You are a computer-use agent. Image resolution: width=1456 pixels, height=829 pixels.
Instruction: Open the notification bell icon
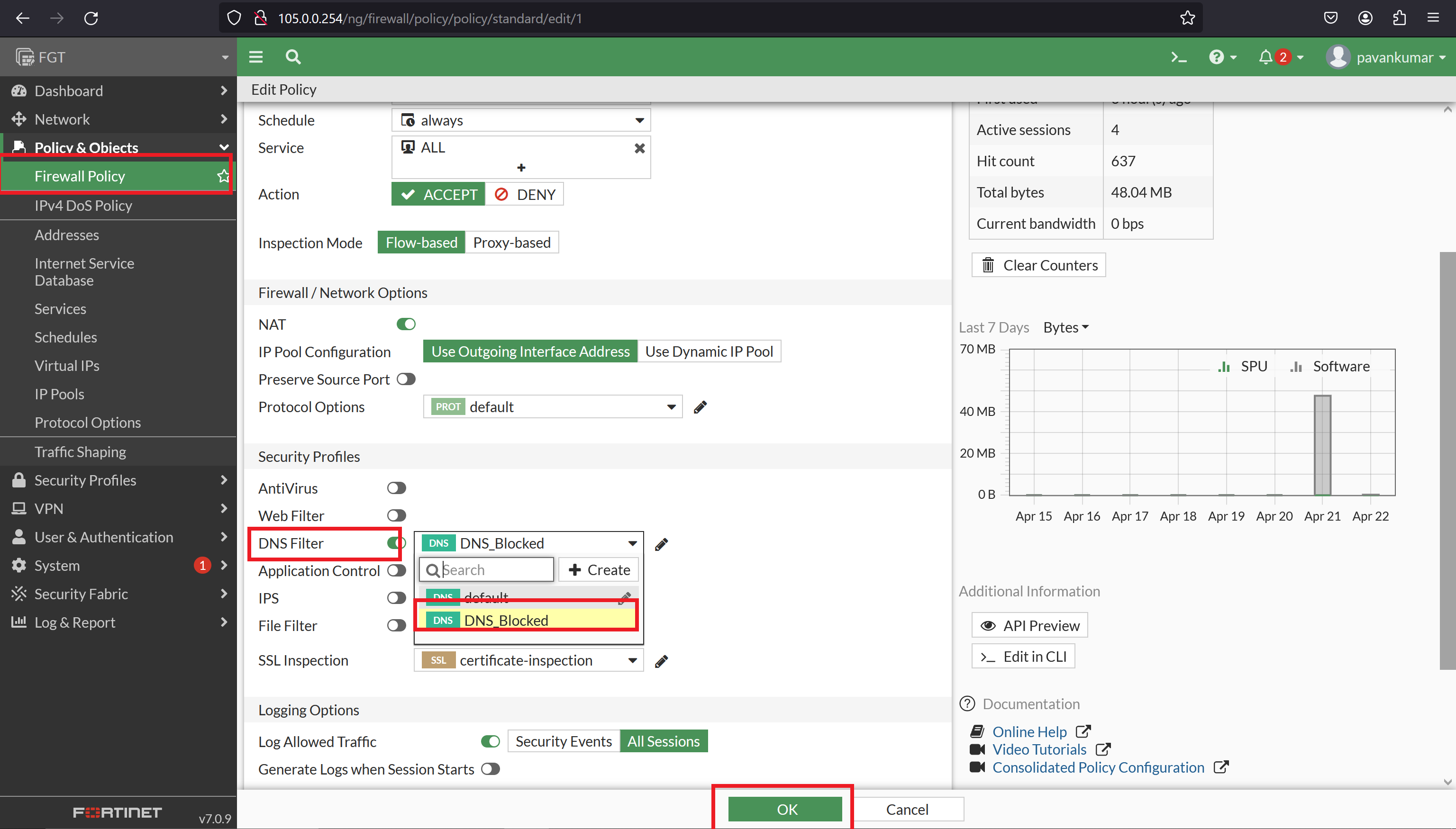click(x=1266, y=57)
